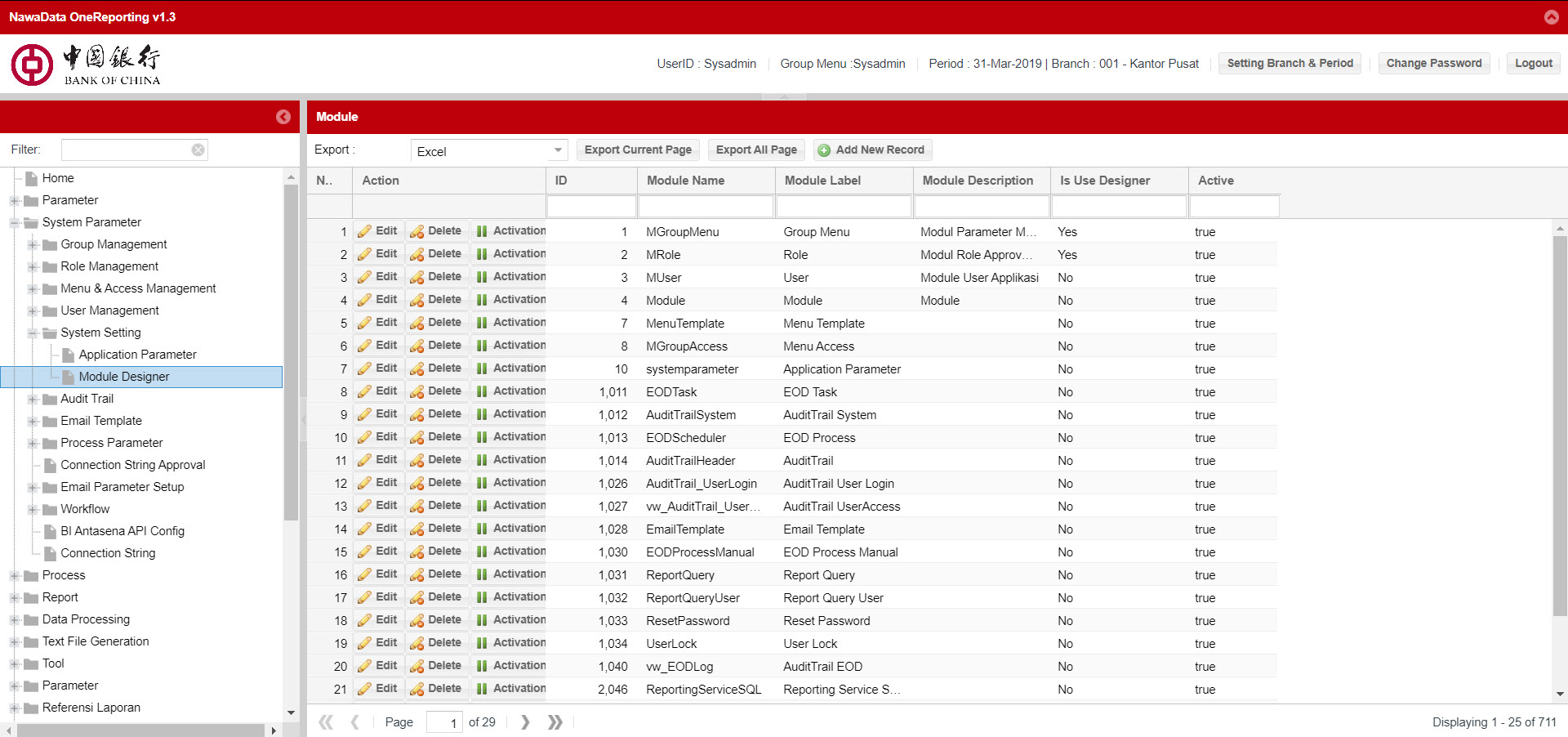The height and width of the screenshot is (737, 1568).
Task: Click Activation icon for the MUser row
Action: (482, 277)
